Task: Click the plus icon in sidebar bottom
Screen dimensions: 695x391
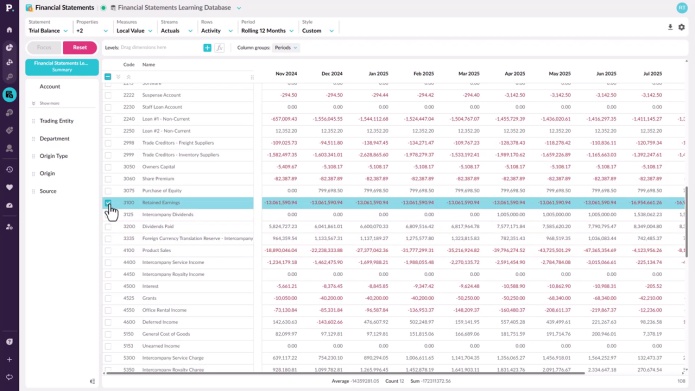Action: pyautogui.click(x=9, y=360)
